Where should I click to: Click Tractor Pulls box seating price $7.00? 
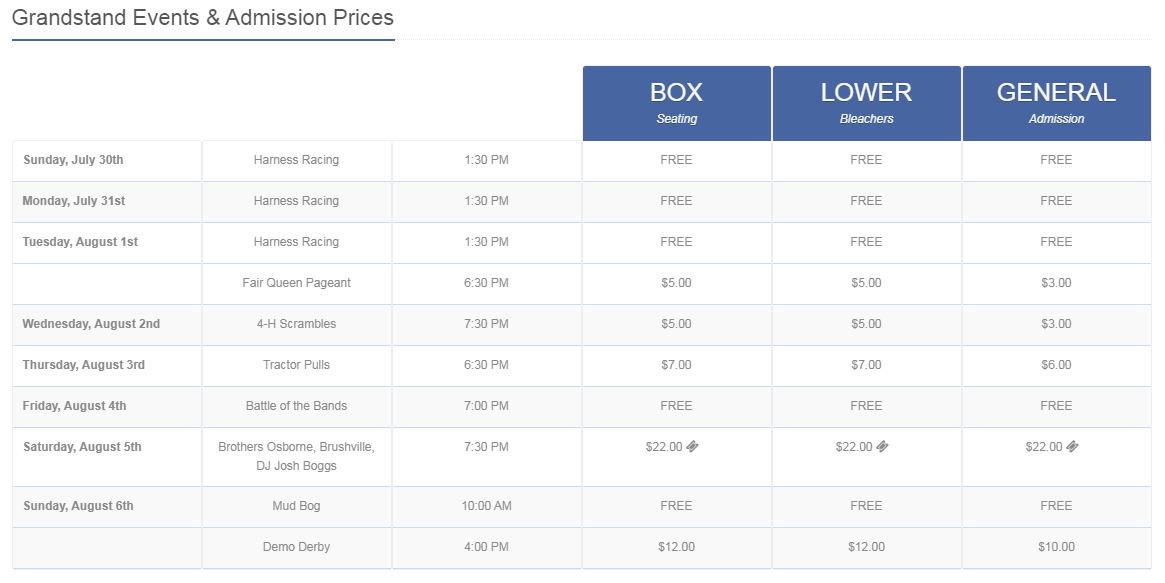[676, 365]
